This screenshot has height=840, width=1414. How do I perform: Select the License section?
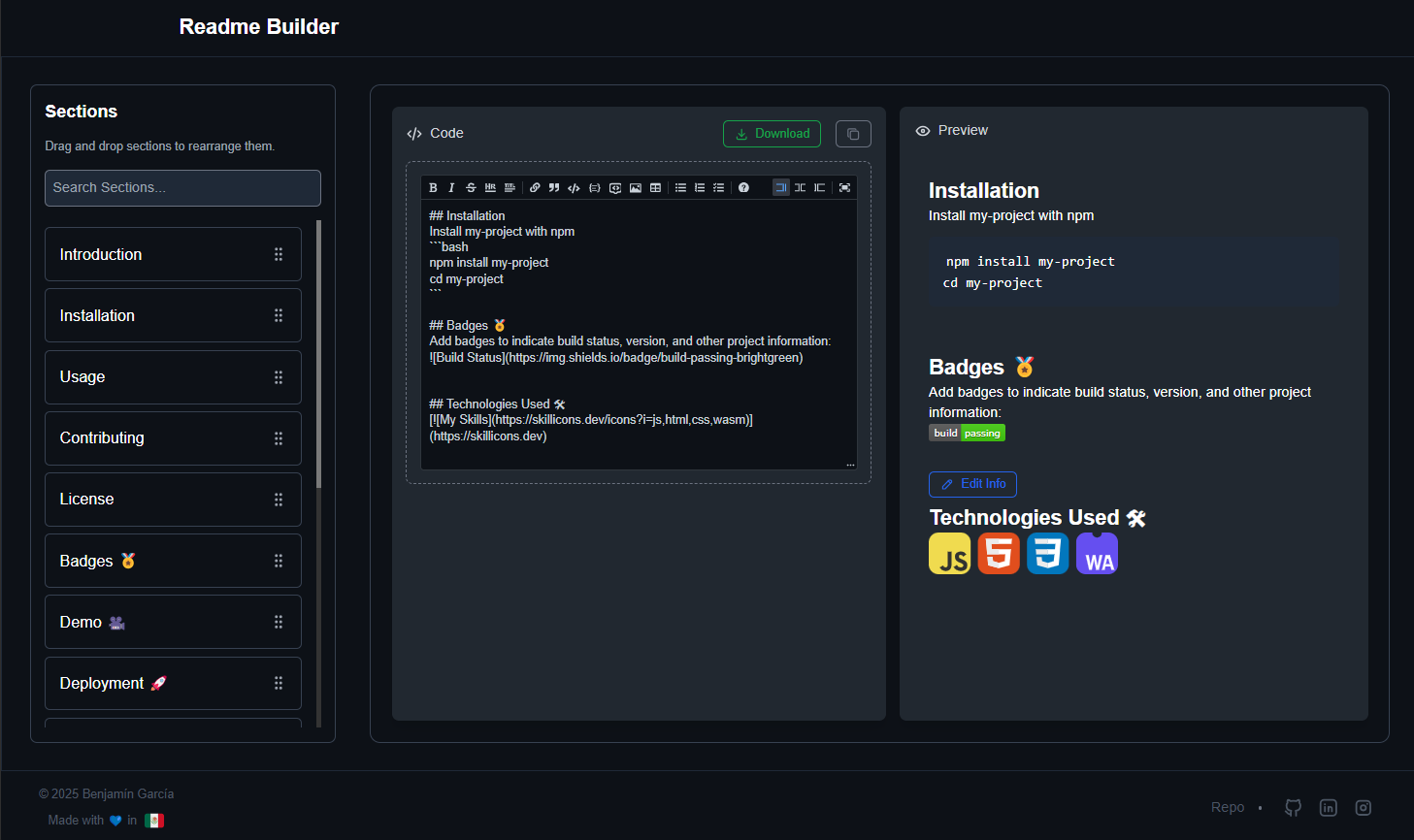click(173, 500)
